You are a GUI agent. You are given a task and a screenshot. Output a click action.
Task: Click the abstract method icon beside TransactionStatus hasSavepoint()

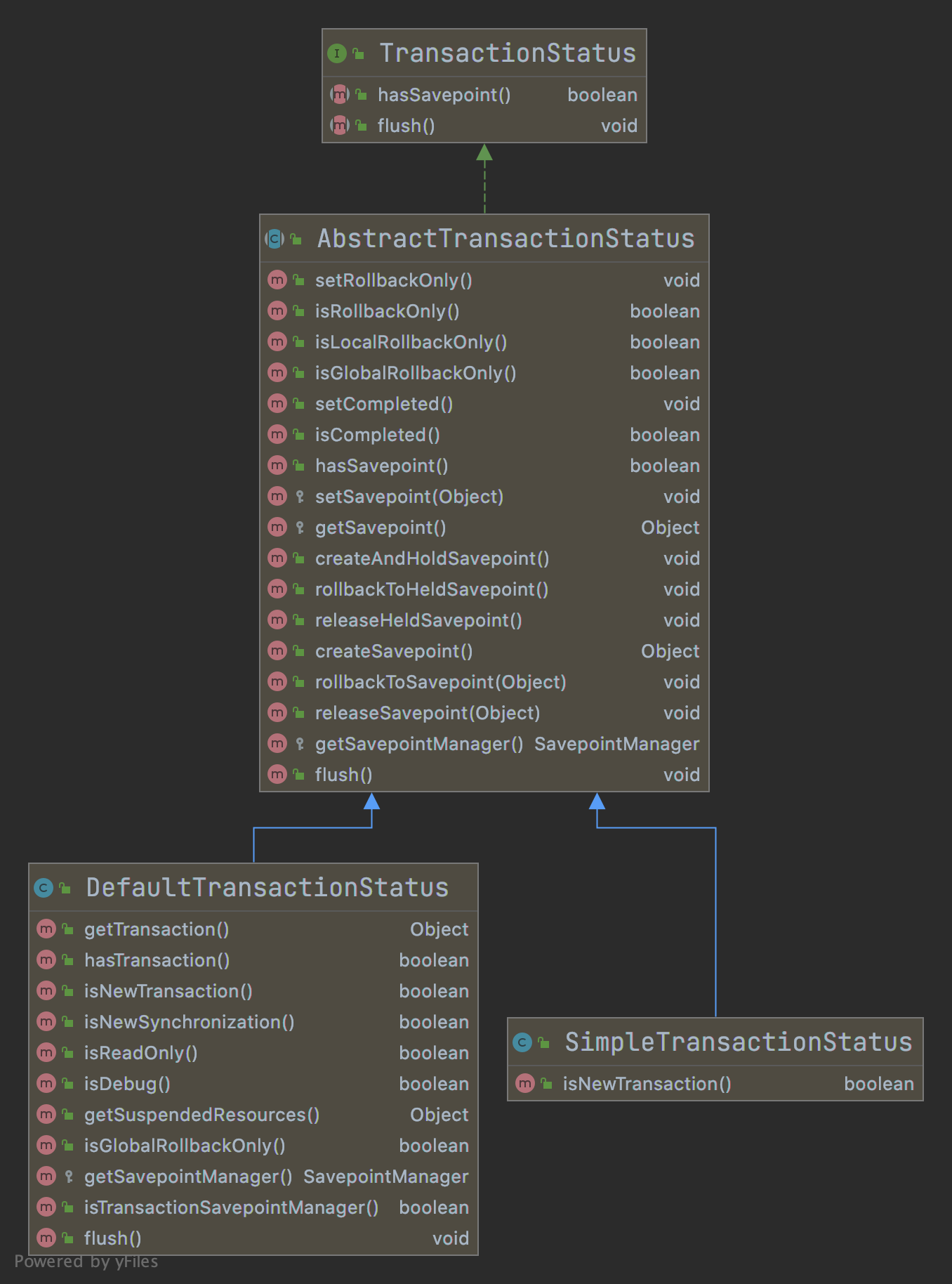(340, 95)
